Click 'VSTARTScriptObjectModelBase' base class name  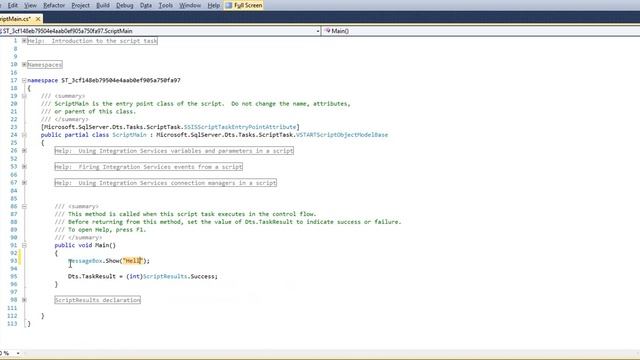click(342, 135)
